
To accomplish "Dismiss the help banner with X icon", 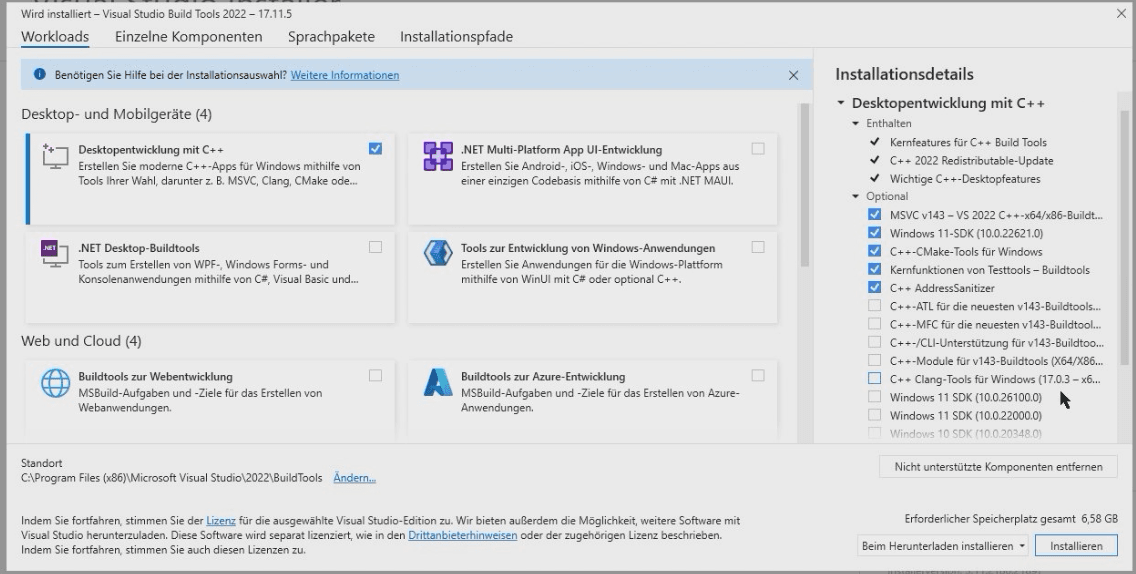I will 793,75.
